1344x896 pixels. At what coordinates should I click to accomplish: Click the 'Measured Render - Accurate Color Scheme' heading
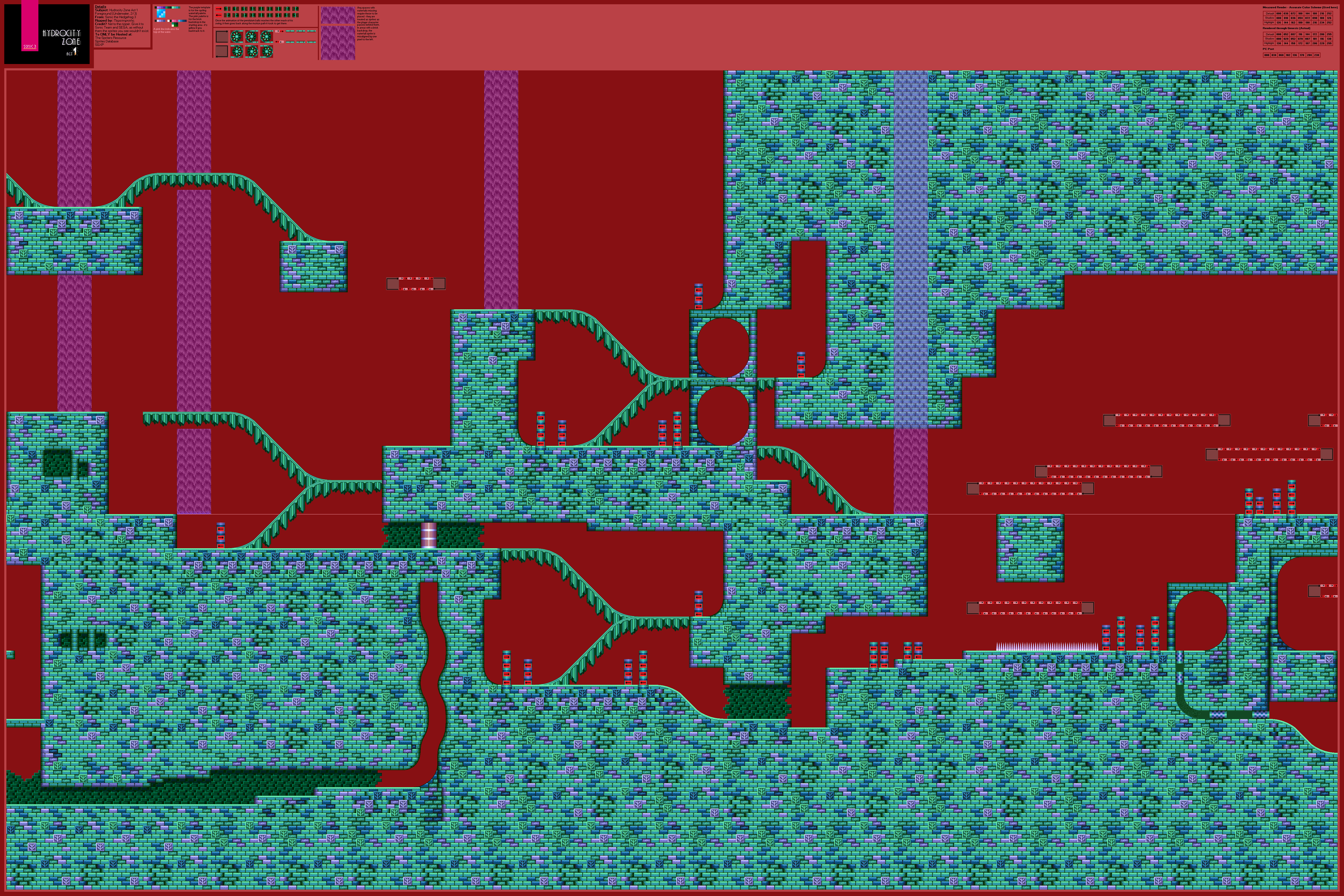1301,7
